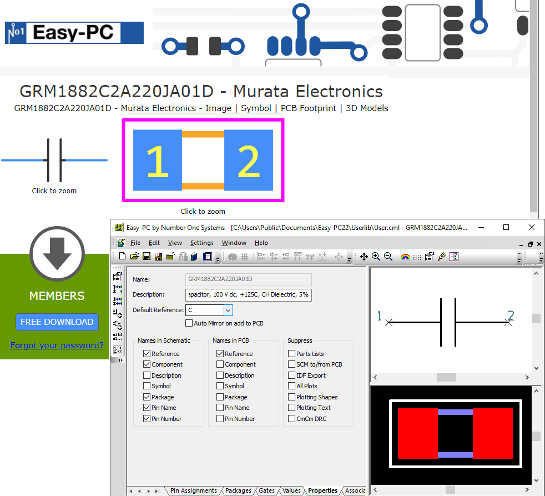
Task: Click the grid icon in the toolbar
Action: pos(245,257)
